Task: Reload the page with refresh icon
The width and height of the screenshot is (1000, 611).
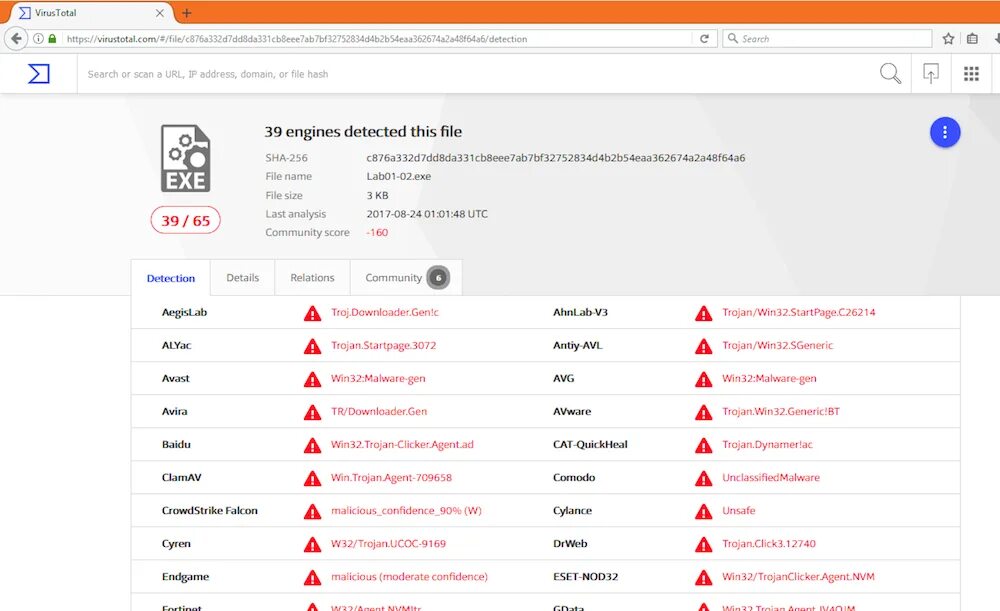Action: click(x=705, y=39)
